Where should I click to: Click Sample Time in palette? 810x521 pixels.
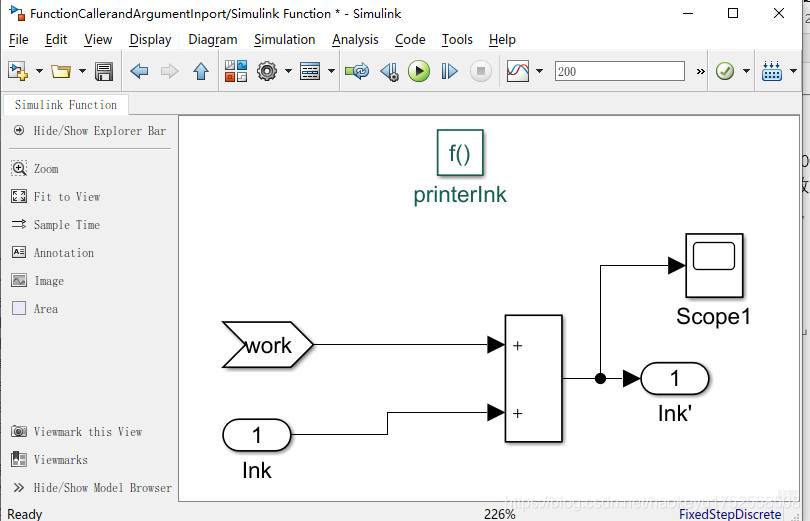[x=56, y=225]
